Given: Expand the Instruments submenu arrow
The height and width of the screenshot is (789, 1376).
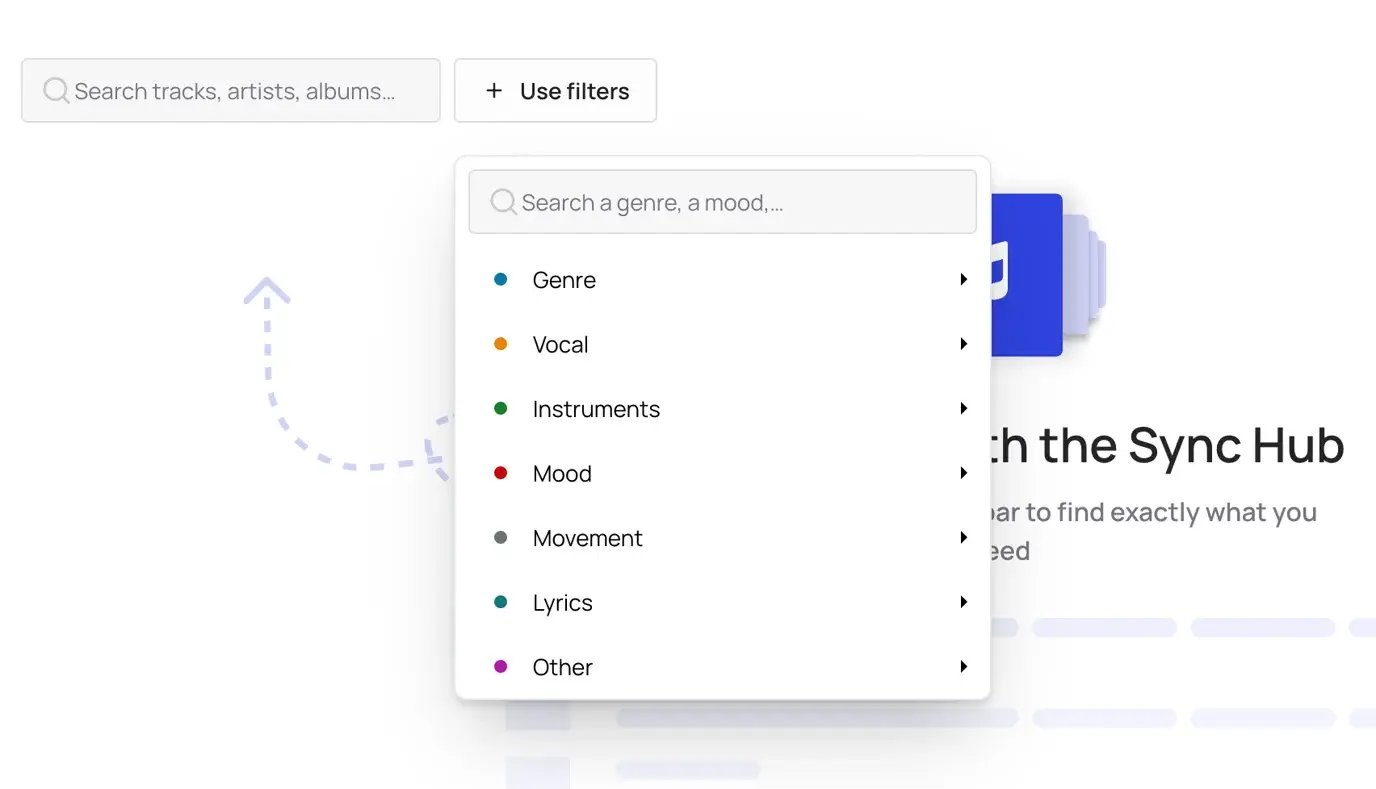Looking at the screenshot, I should tap(963, 409).
